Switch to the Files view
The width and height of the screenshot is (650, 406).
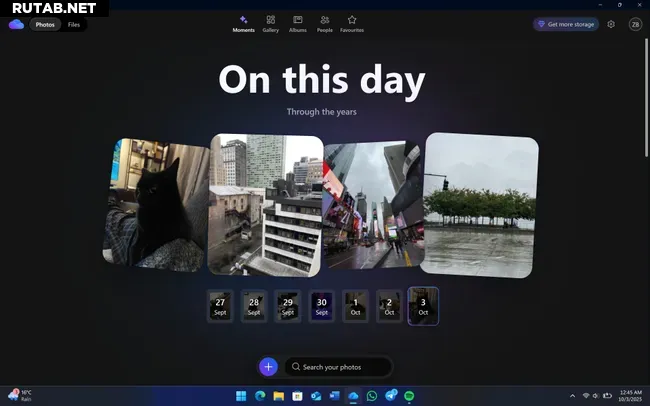(74, 24)
